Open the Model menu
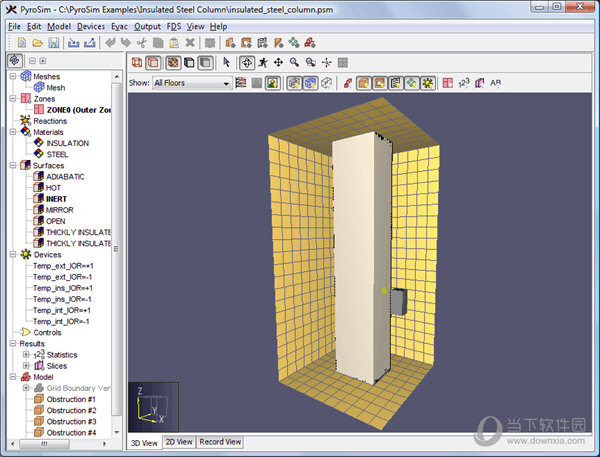Screen dimensions: 600x457 click(59, 26)
